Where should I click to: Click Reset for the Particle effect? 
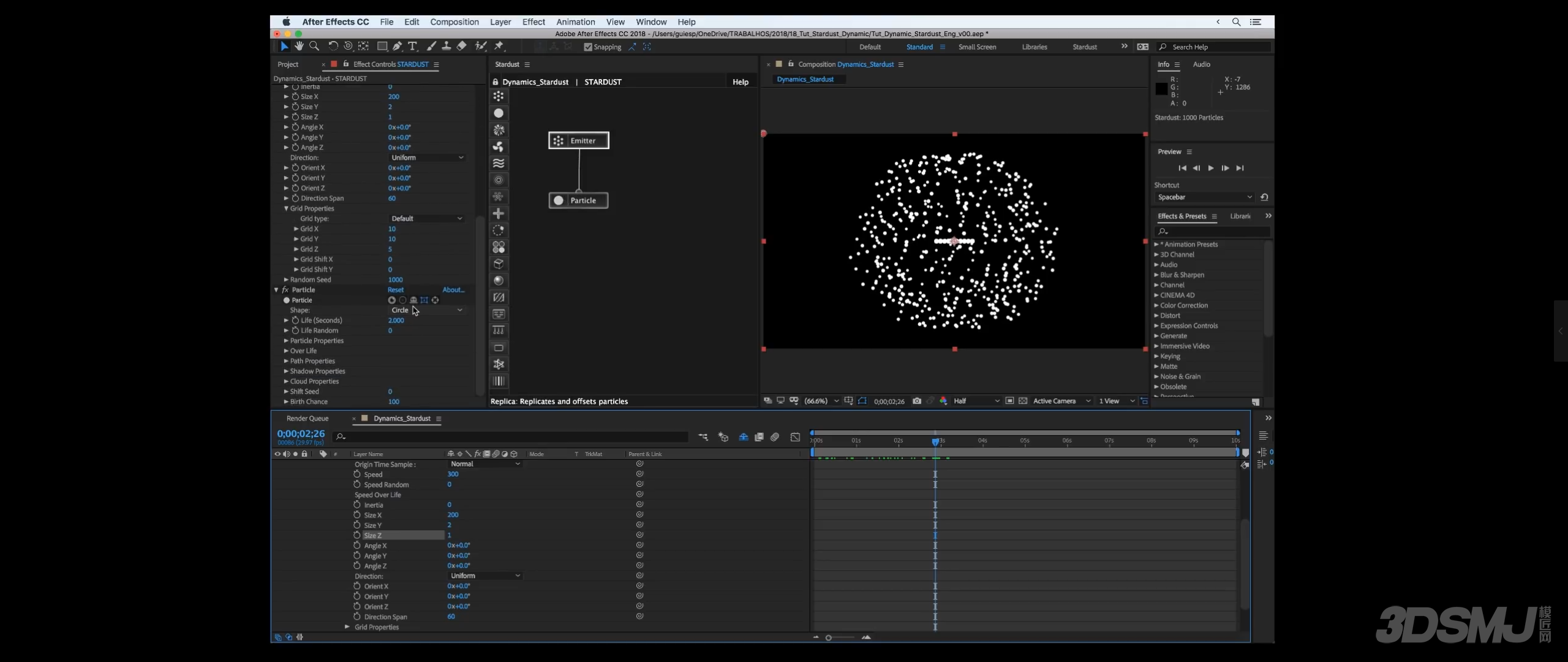396,290
